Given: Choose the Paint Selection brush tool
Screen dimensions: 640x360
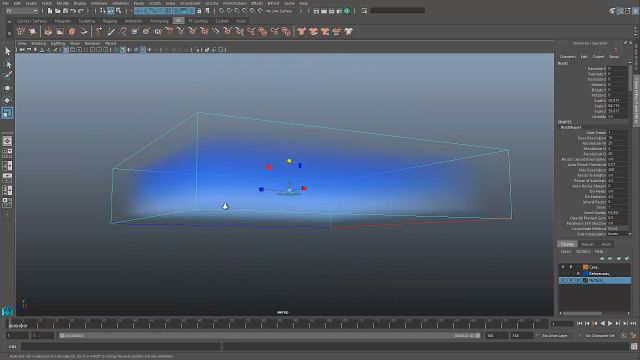Looking at the screenshot, I should [x=7, y=76].
